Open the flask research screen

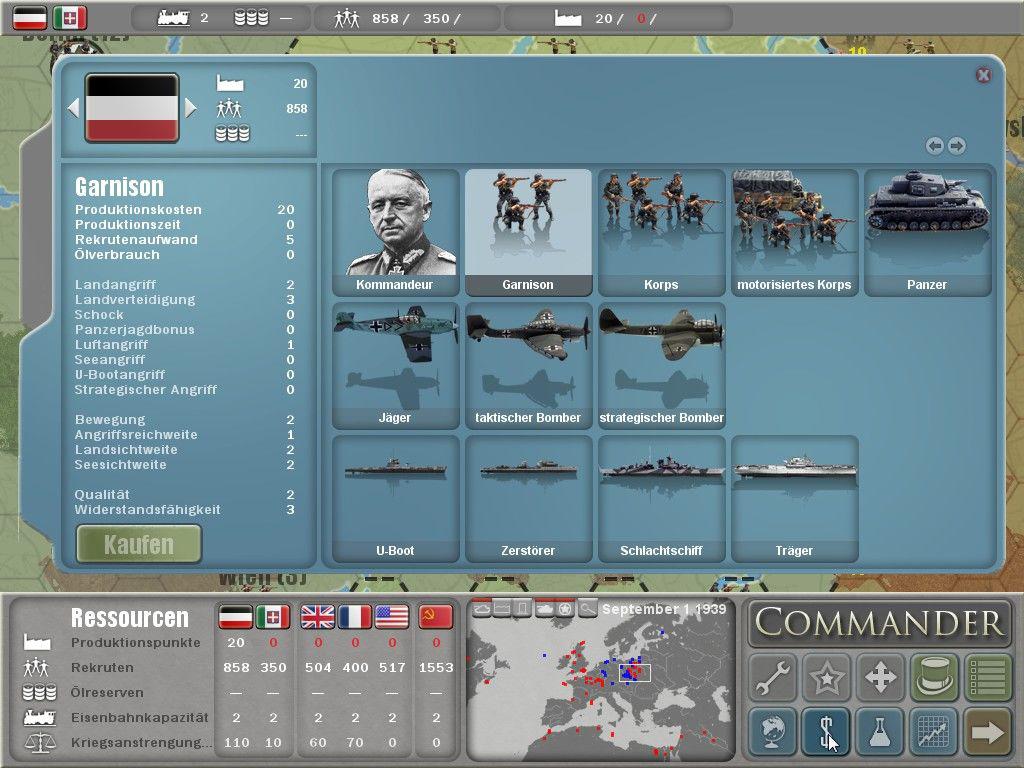coord(880,731)
